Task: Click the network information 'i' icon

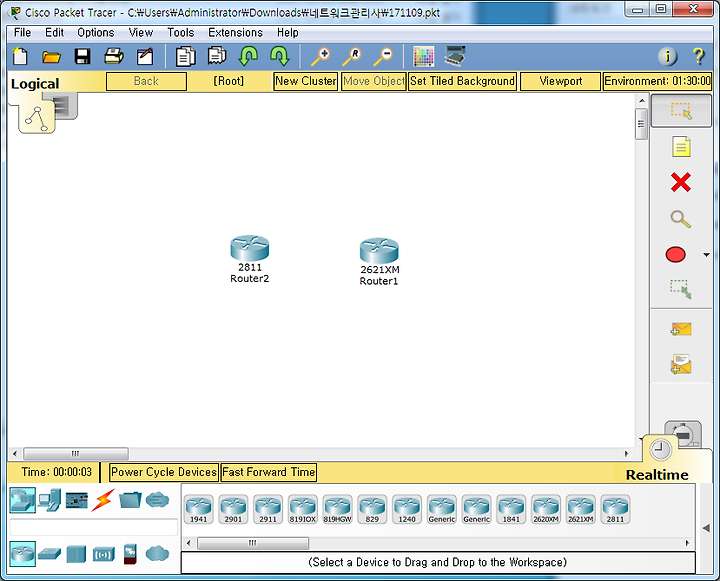Action: (x=668, y=56)
